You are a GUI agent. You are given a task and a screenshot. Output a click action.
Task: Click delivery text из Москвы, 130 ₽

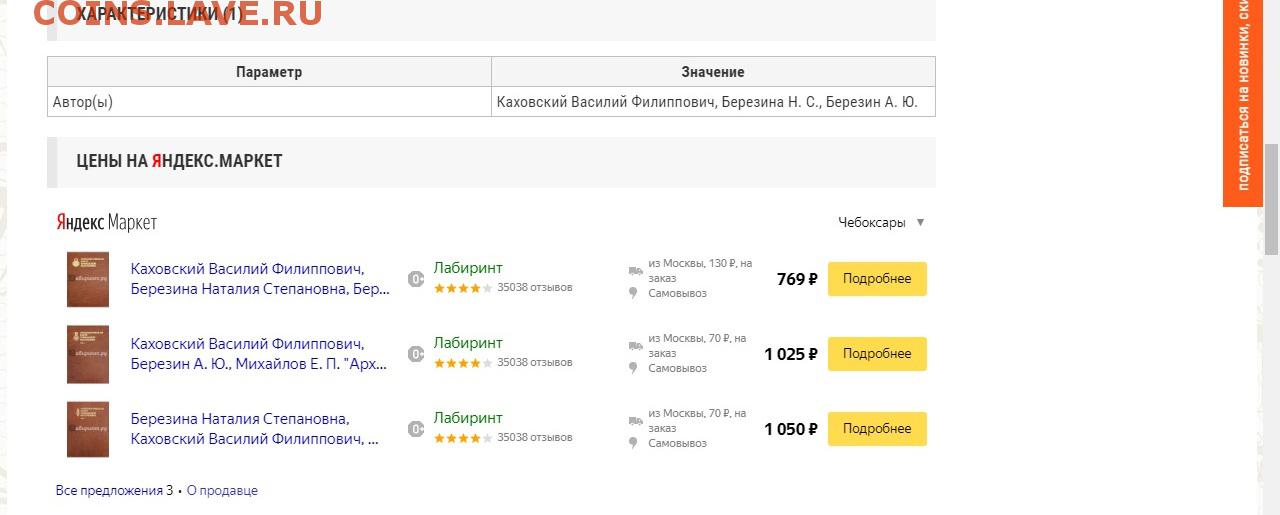pos(700,270)
